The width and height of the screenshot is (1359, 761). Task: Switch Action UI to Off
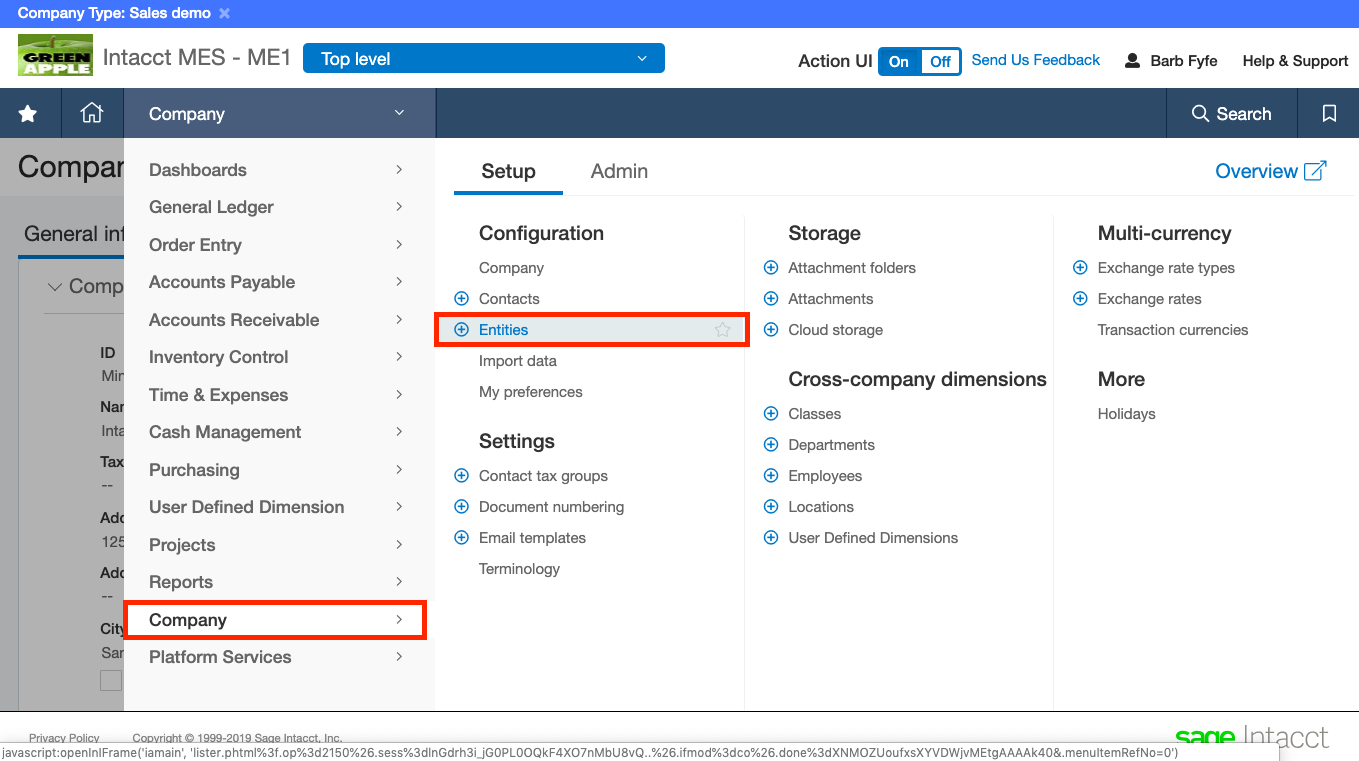(941, 61)
